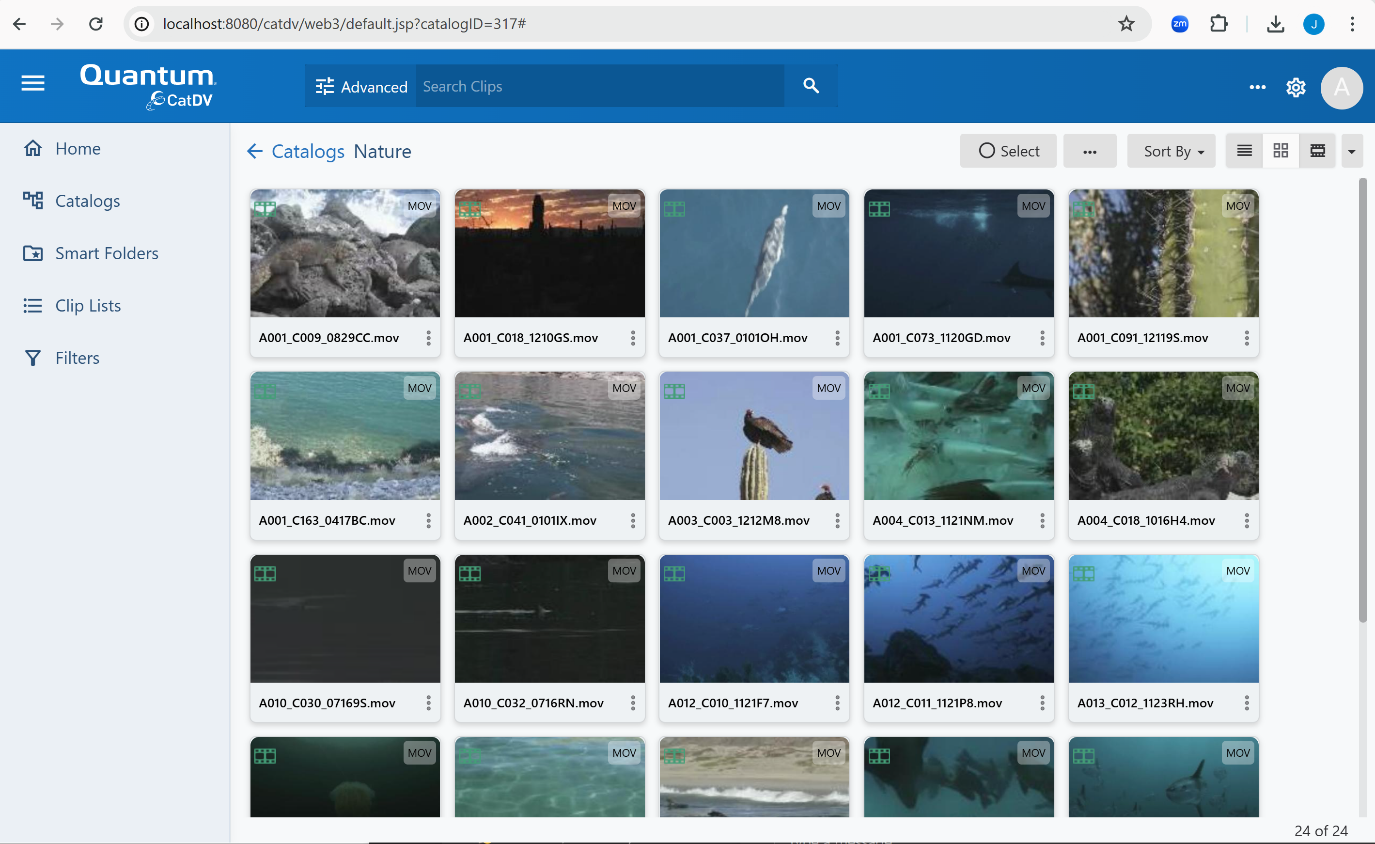Open the user avatar A menu
1375x844 pixels.
1342,87
